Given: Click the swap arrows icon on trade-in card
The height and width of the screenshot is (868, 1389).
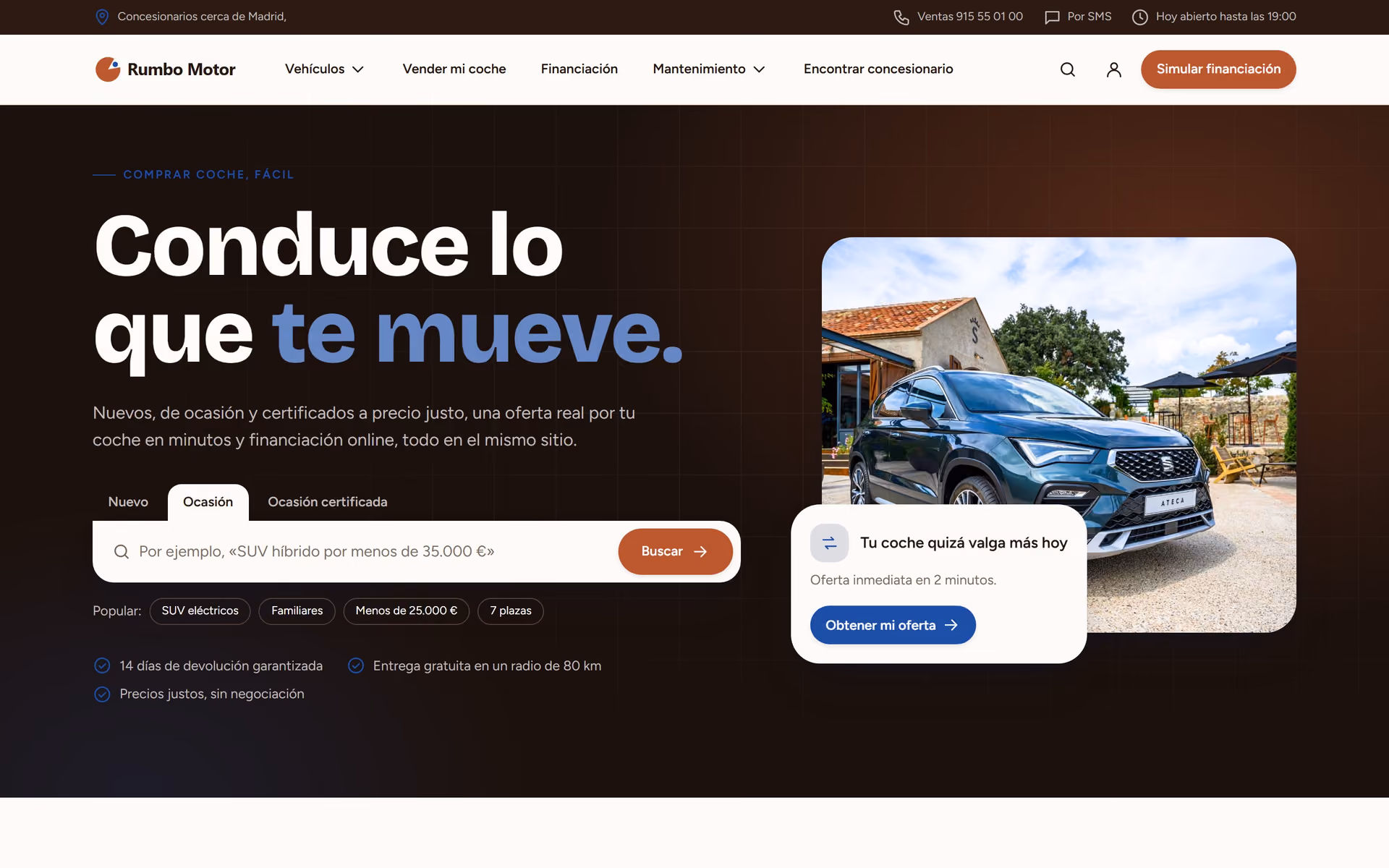Looking at the screenshot, I should point(829,542).
